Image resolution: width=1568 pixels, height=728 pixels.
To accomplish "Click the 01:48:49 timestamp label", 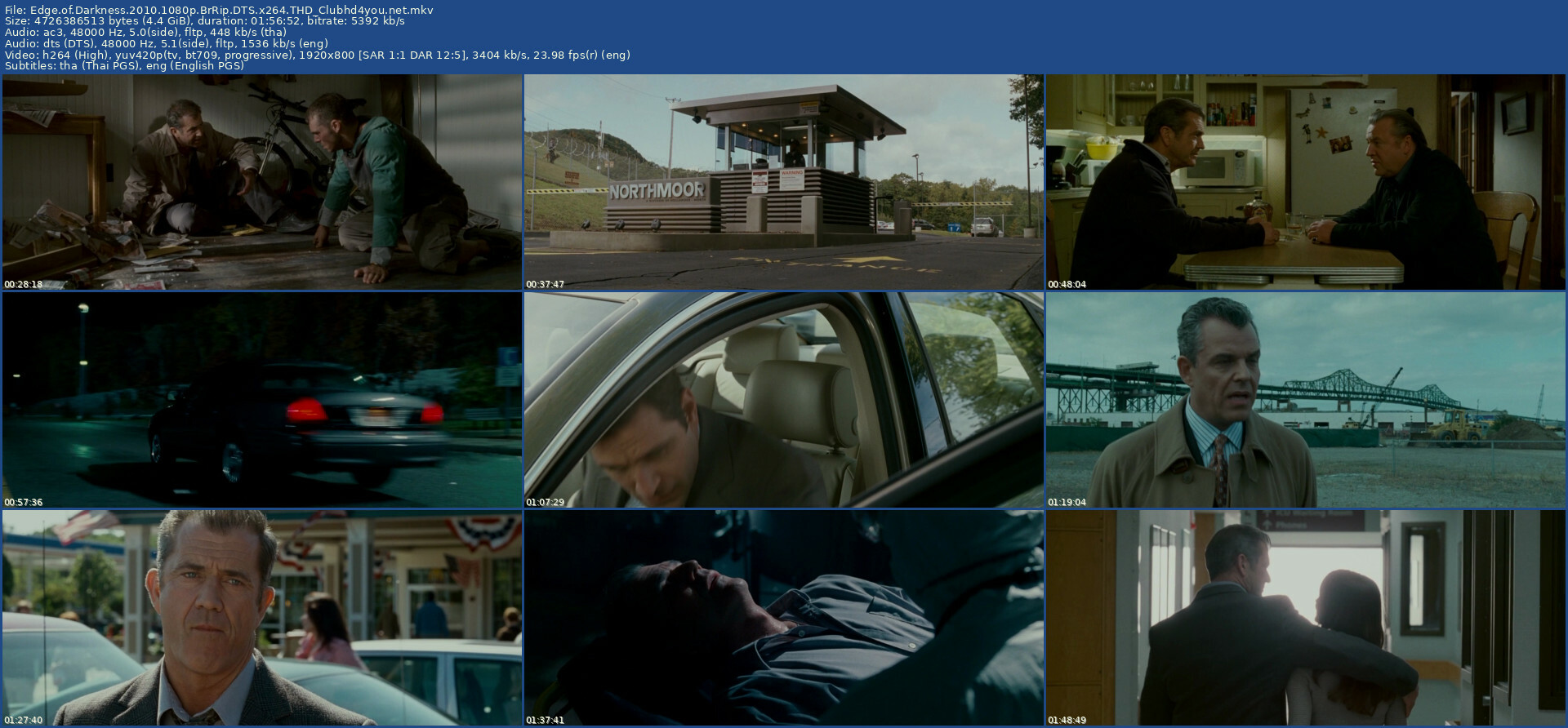I will tap(1067, 720).
